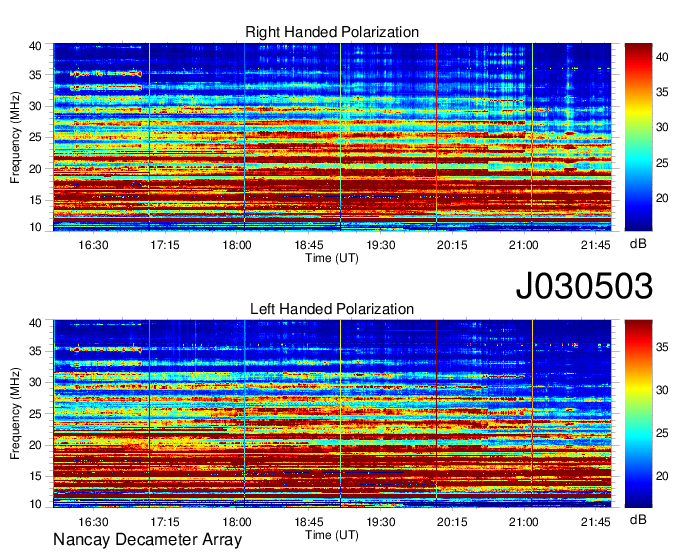The width and height of the screenshot is (680, 552).
Task: Click the "dB" label of the Right Handed colorbar
Action: click(x=638, y=244)
